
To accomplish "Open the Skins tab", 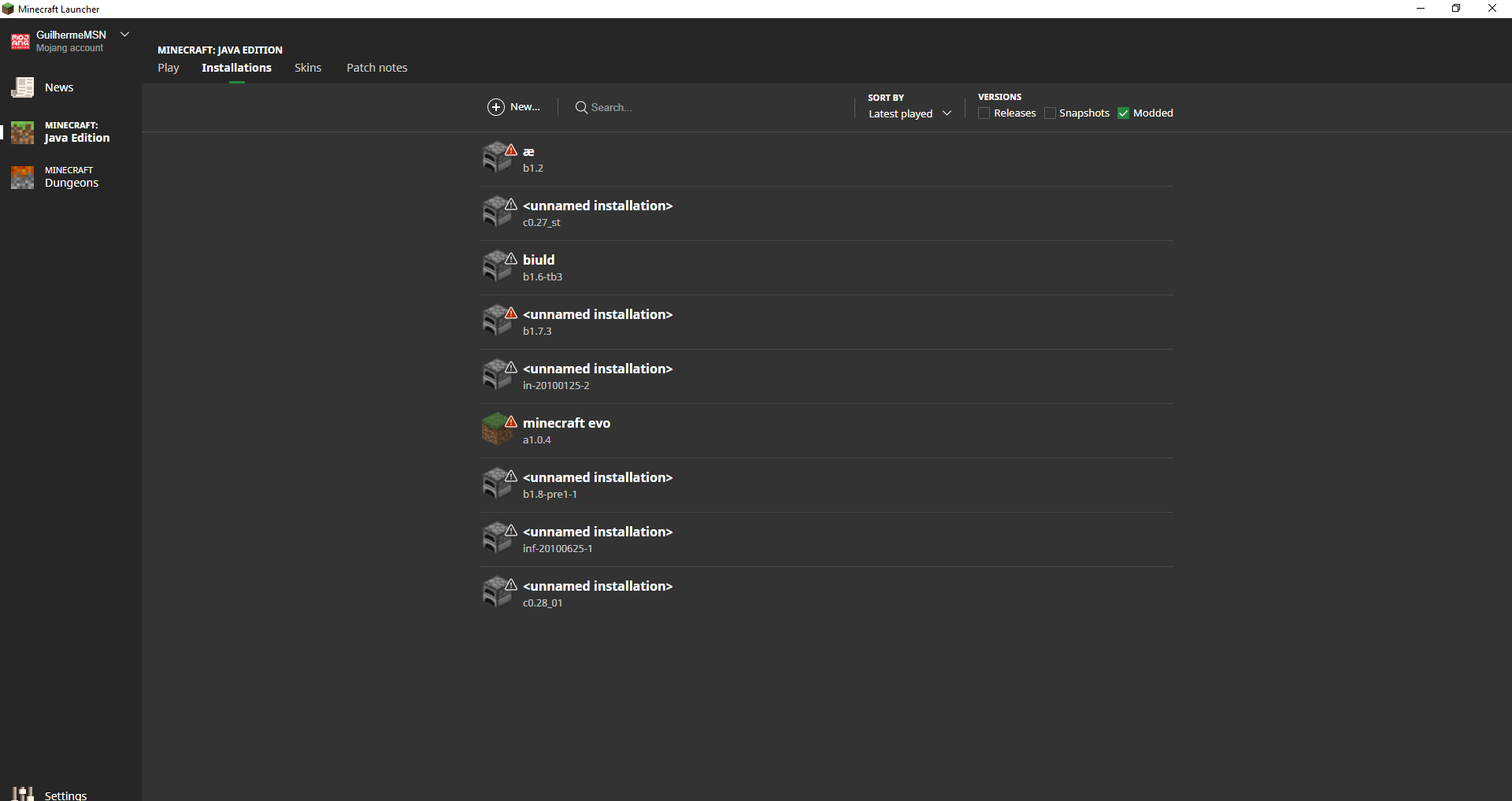I will (308, 68).
